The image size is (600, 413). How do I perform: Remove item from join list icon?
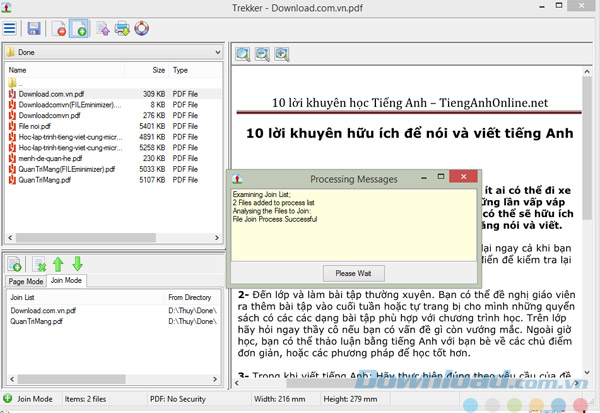(40, 264)
